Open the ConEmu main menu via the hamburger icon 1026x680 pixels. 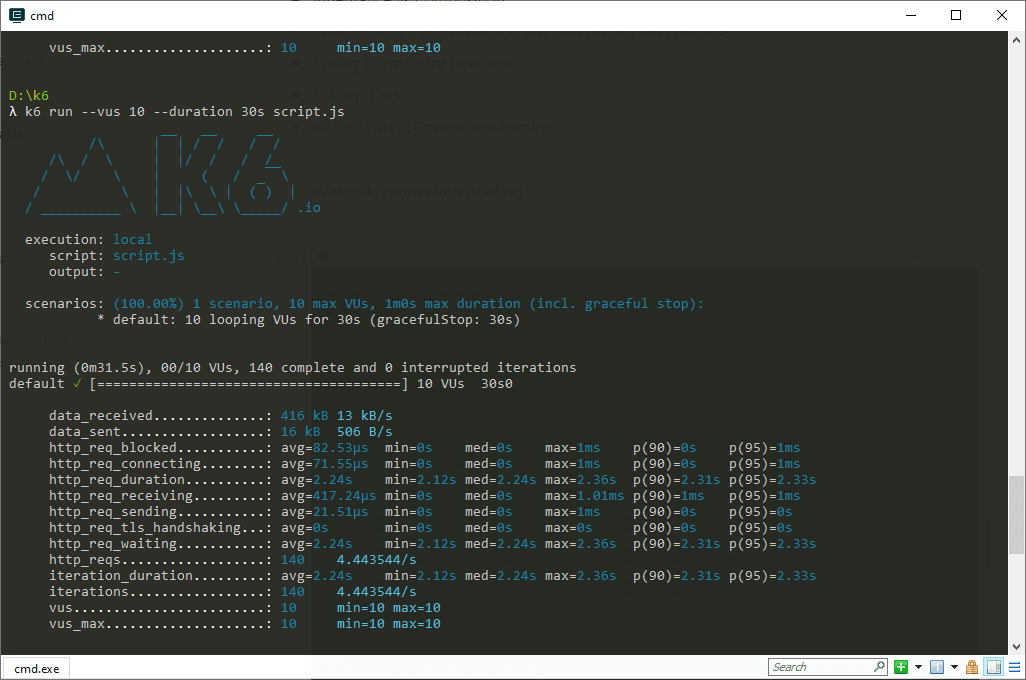point(1015,667)
